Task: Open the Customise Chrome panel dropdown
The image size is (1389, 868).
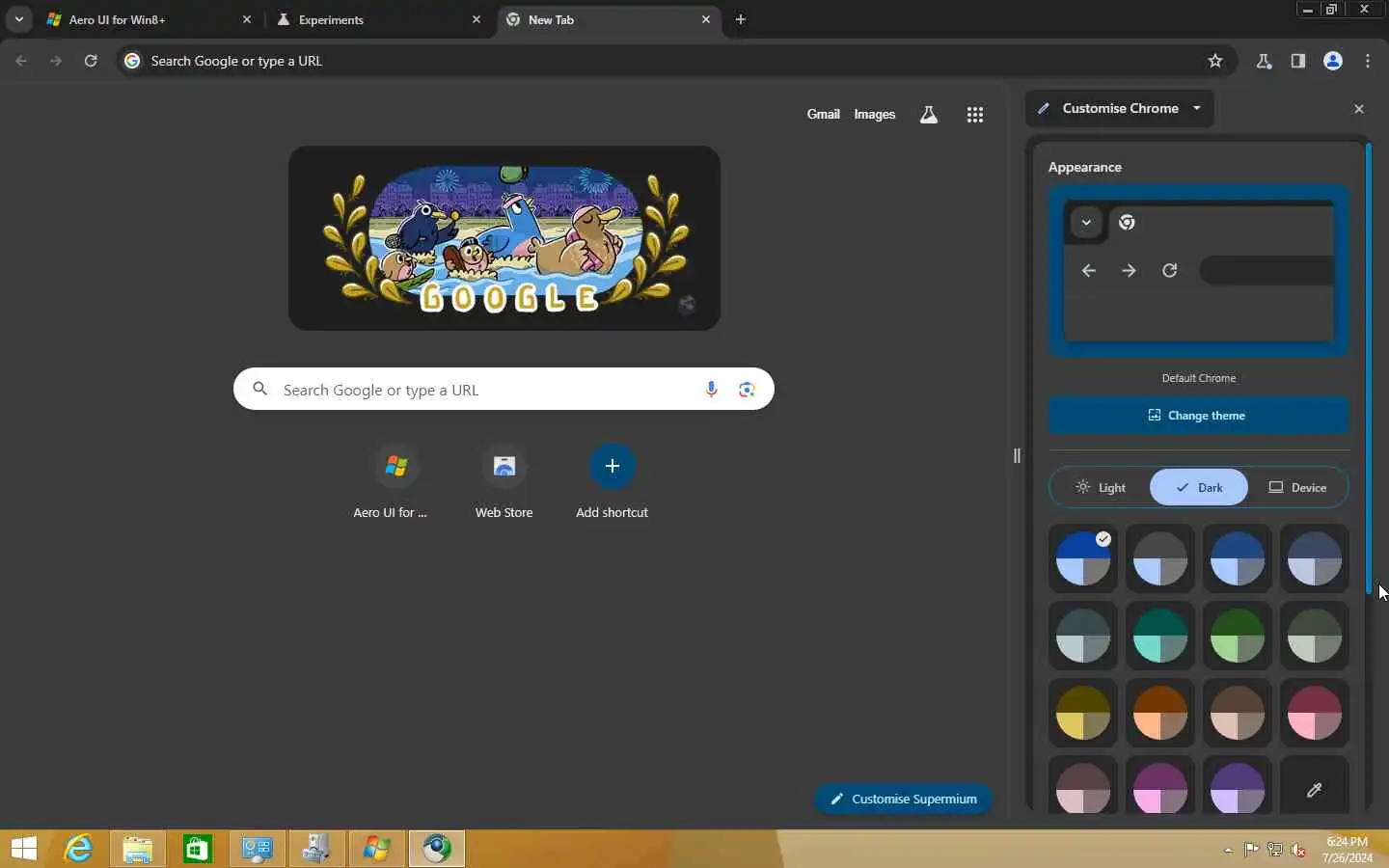Action: [1120, 108]
